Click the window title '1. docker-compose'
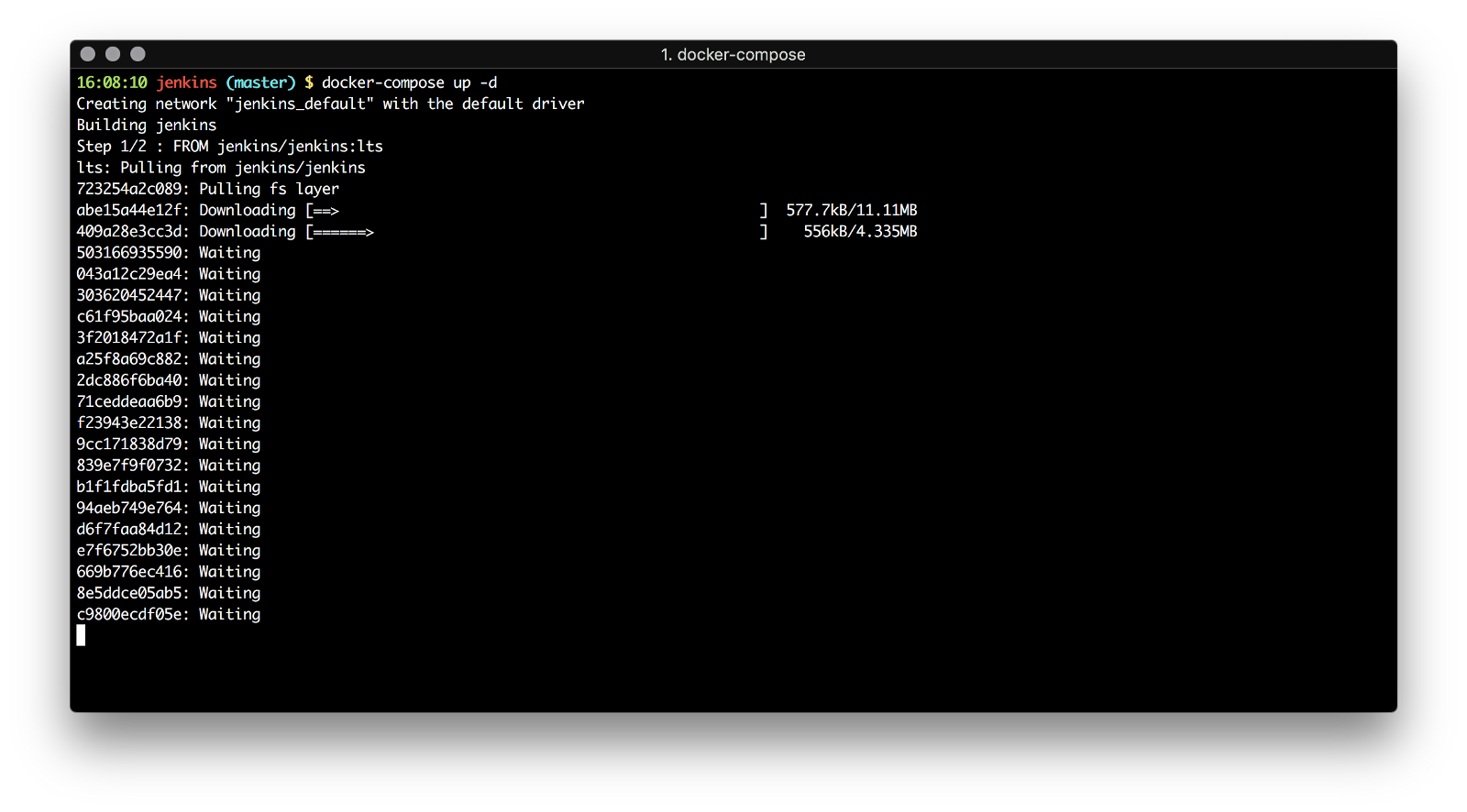Viewport: 1467px width, 812px height. [733, 55]
